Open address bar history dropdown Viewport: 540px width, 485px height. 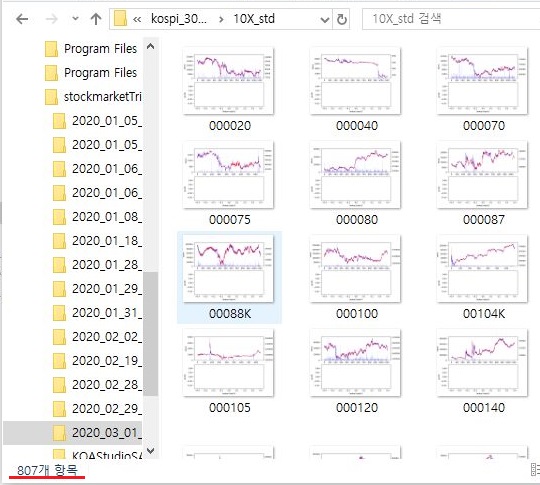[324, 20]
